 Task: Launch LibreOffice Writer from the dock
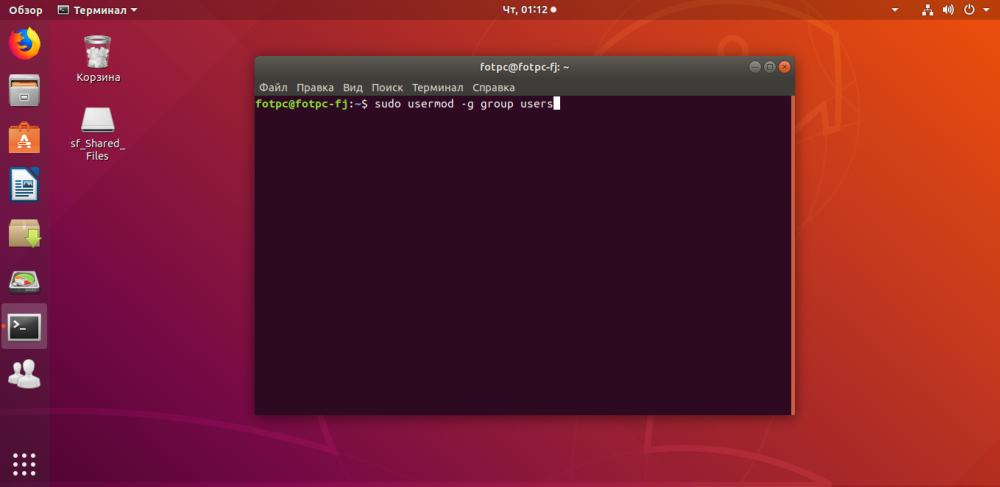tap(24, 185)
